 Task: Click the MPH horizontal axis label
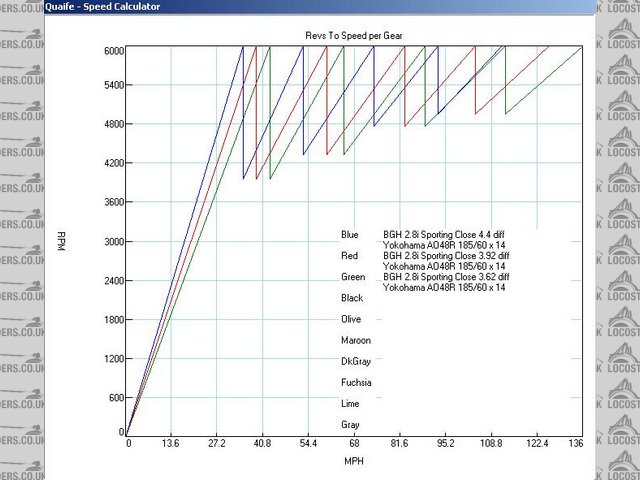pyautogui.click(x=352, y=461)
